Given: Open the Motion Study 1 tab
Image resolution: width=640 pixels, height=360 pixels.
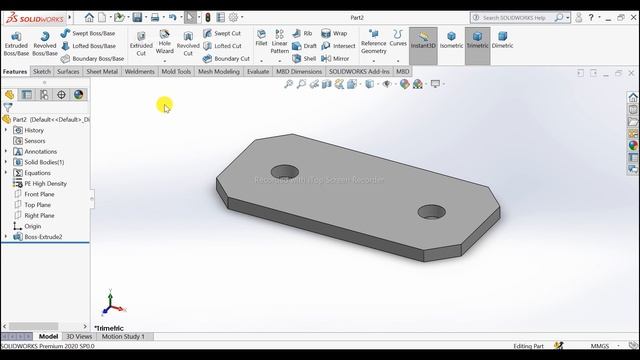Looking at the screenshot, I should pos(123,337).
